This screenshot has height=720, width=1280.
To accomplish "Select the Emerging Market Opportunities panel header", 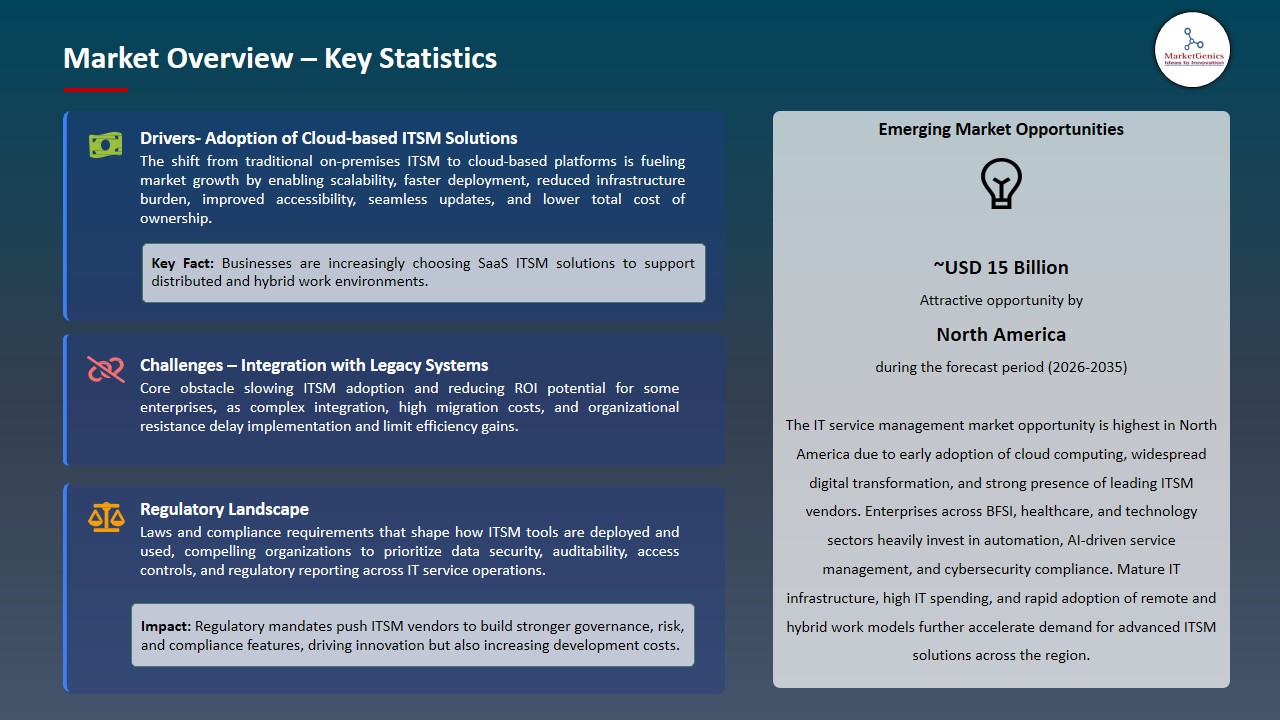I will click(x=1001, y=128).
